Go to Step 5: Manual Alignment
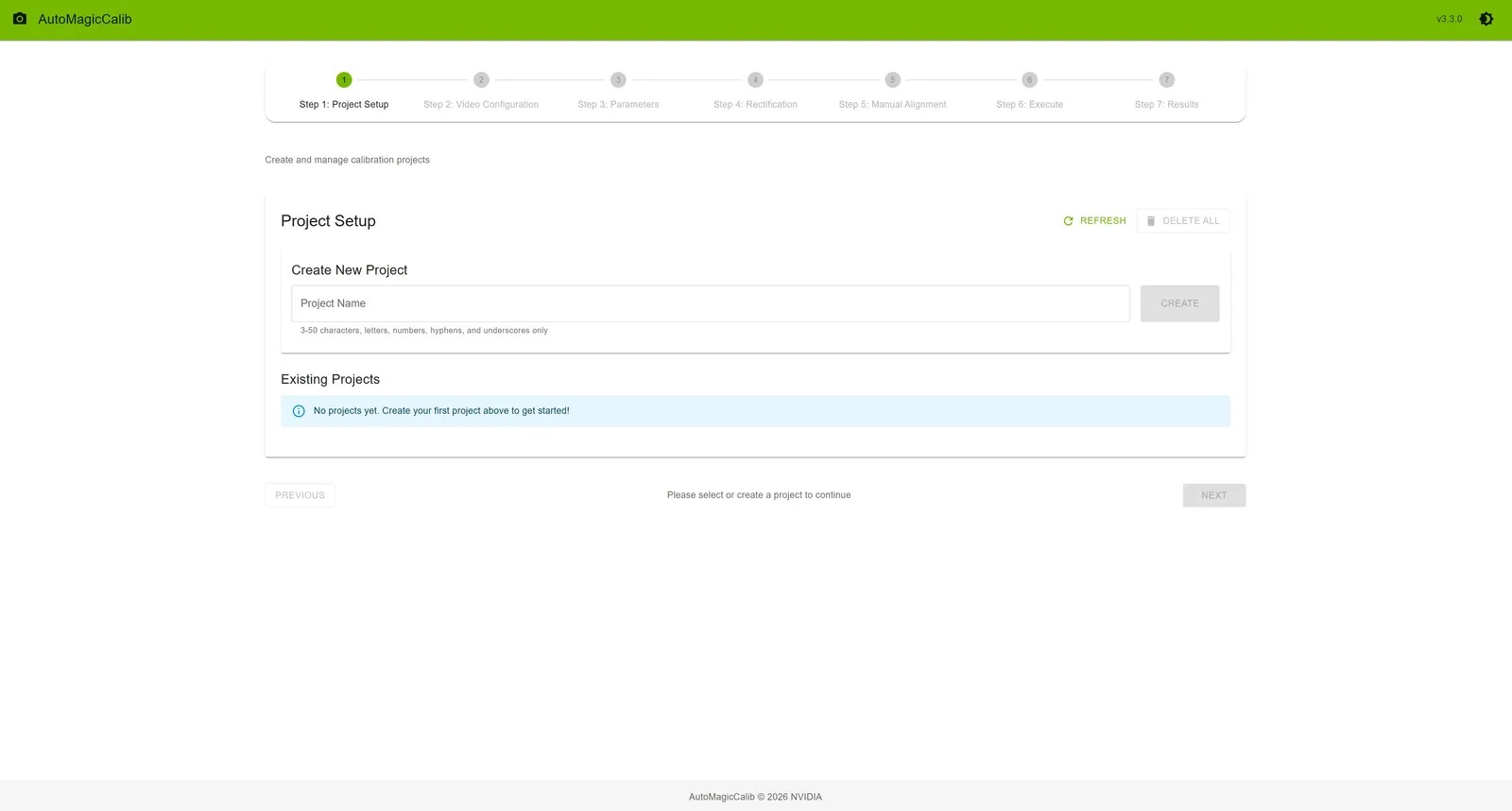The width and height of the screenshot is (1512, 811). [x=892, y=92]
